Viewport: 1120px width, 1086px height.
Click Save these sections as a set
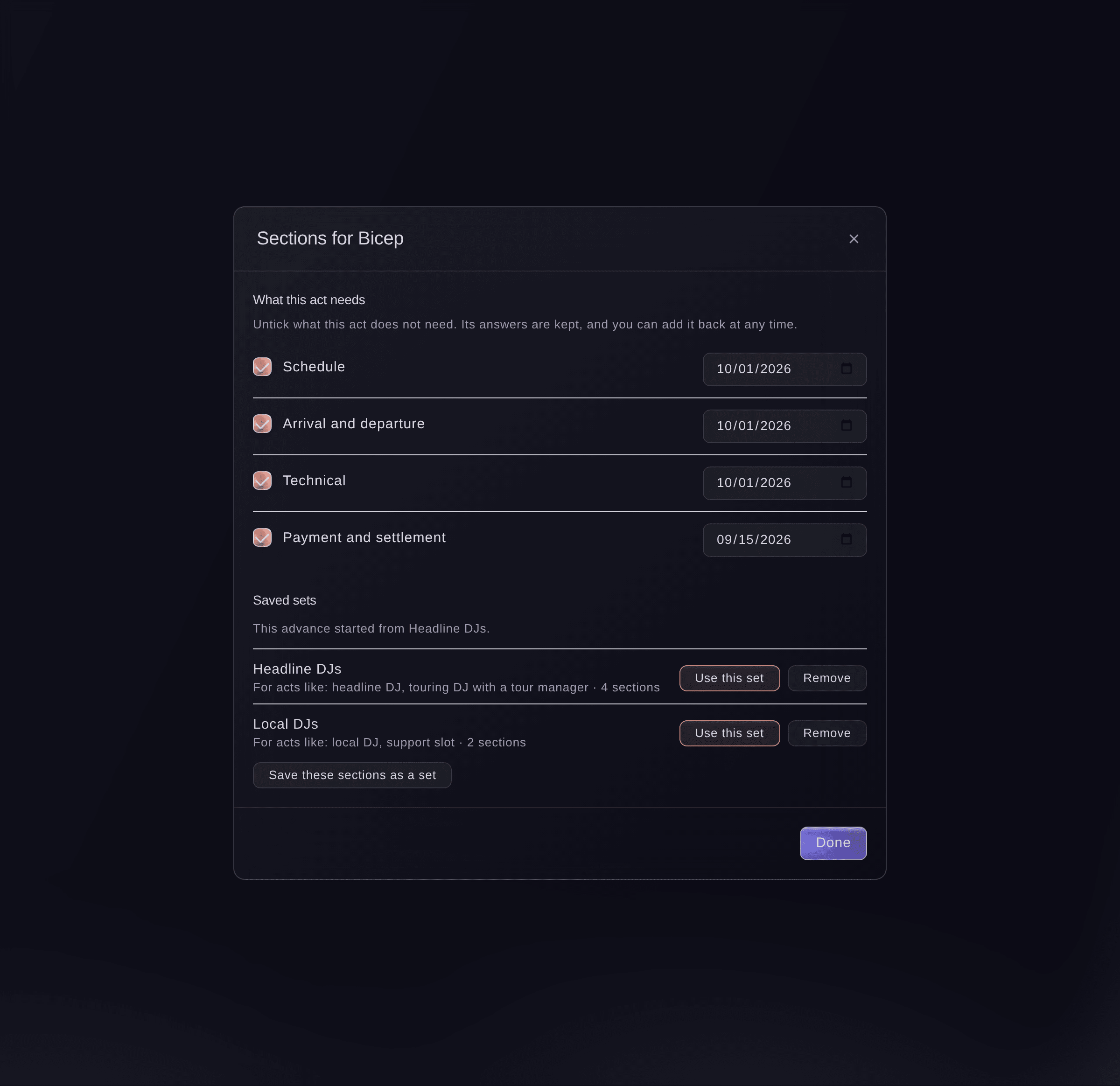point(352,775)
